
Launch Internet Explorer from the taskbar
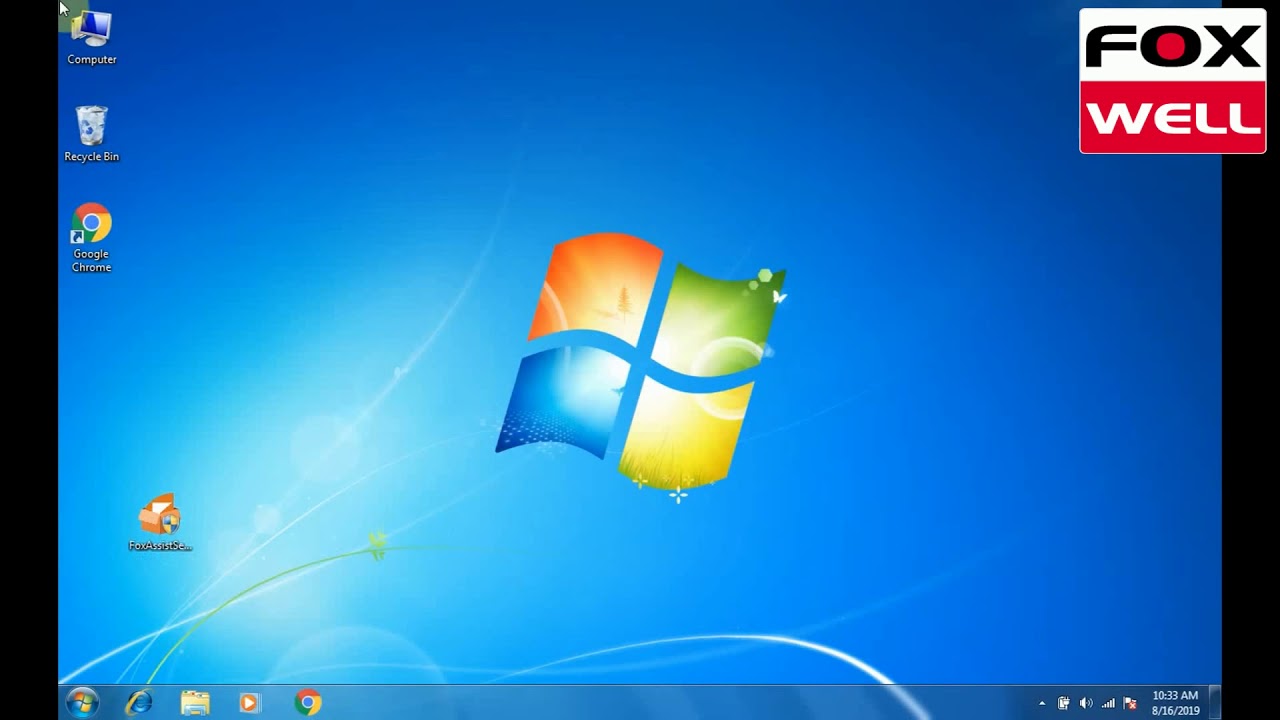point(139,703)
